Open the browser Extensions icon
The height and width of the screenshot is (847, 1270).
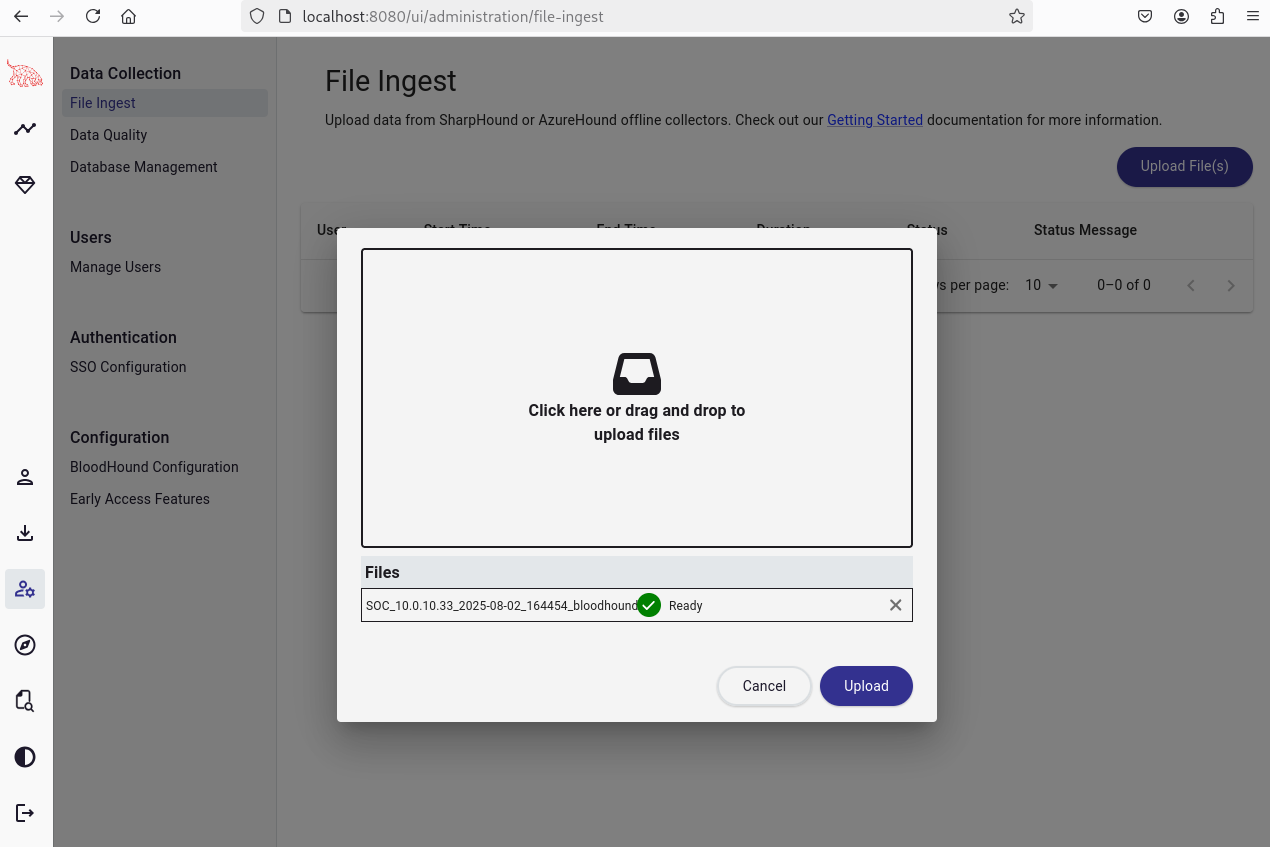pyautogui.click(x=1217, y=16)
